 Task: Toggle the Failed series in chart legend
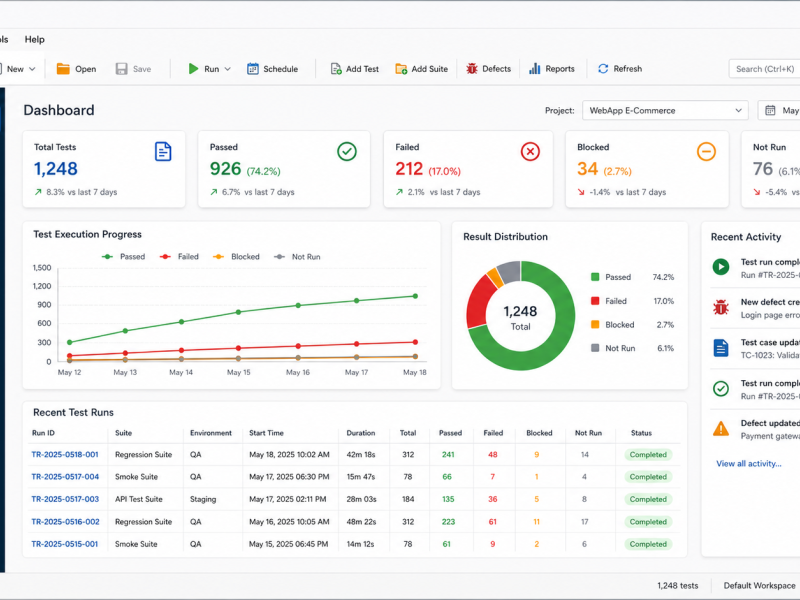[x=179, y=257]
